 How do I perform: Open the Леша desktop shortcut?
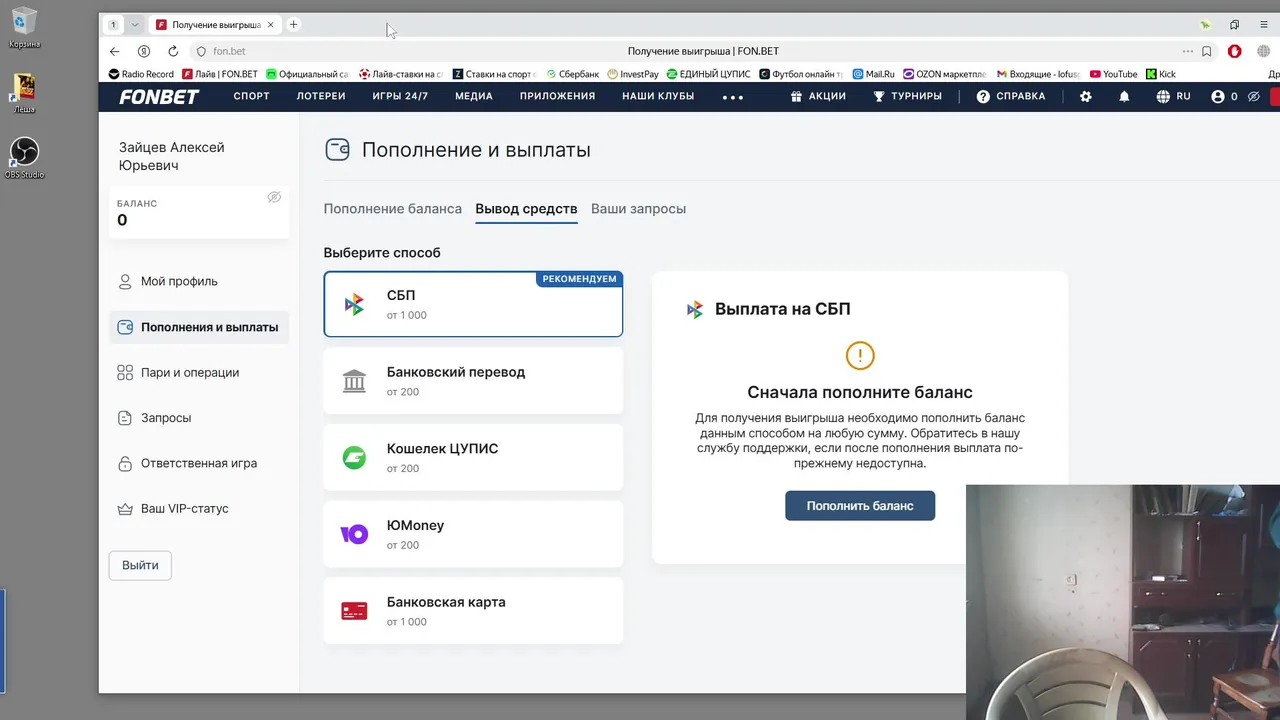(x=24, y=93)
